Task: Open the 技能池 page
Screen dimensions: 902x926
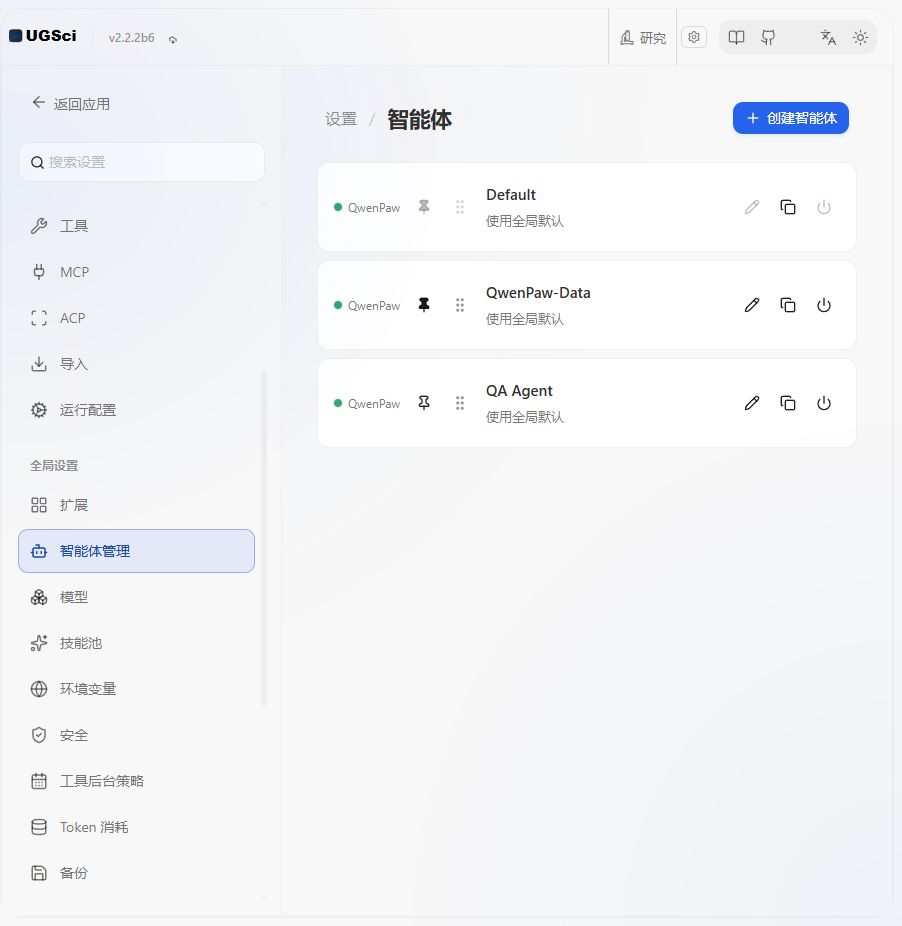Action: (x=136, y=643)
